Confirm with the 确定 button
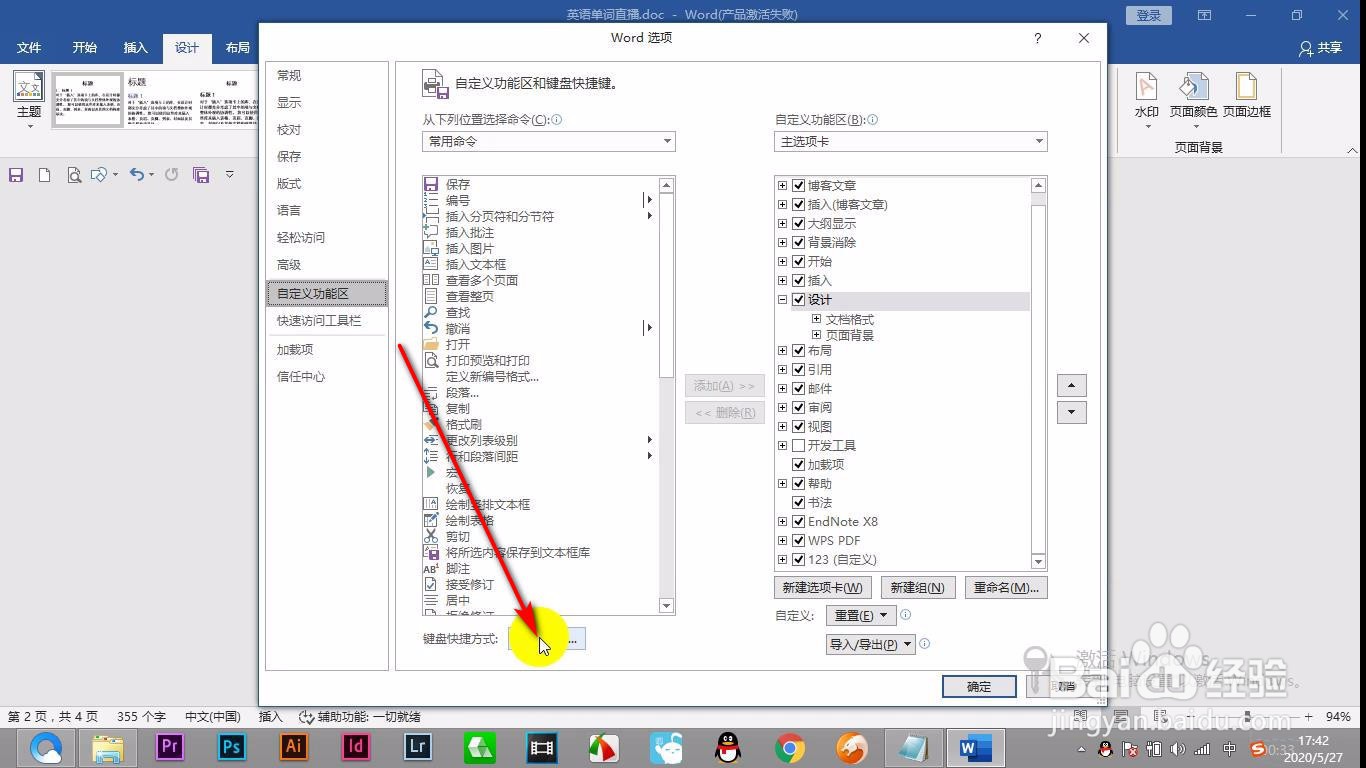The image size is (1366, 768). 979,686
